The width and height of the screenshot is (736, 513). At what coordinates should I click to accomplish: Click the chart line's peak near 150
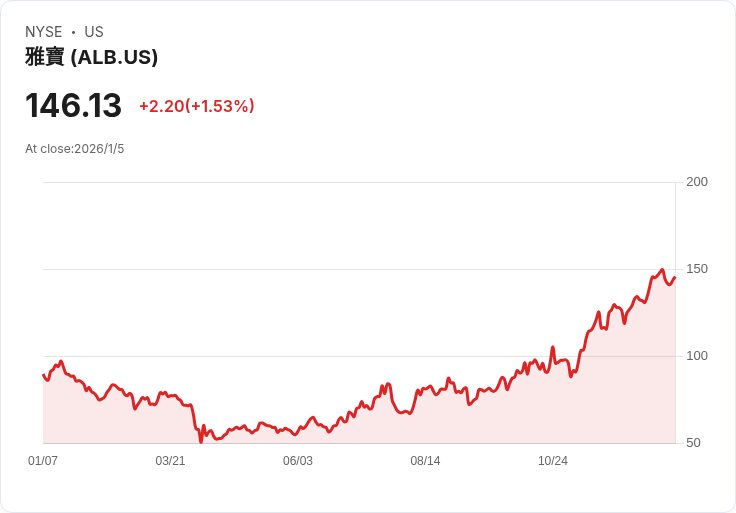tap(662, 269)
